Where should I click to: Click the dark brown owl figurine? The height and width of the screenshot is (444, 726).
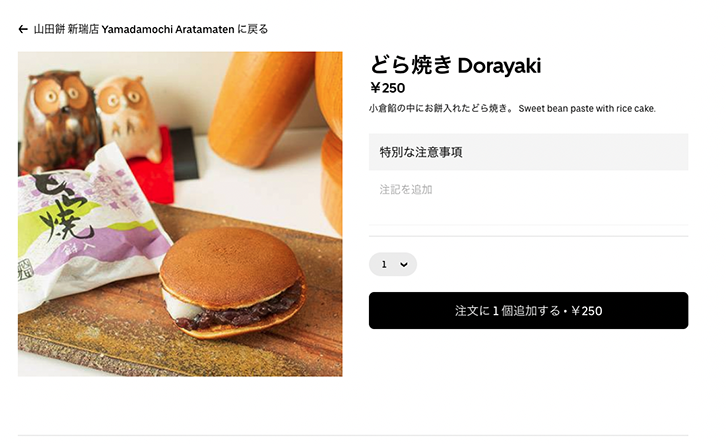[59, 120]
